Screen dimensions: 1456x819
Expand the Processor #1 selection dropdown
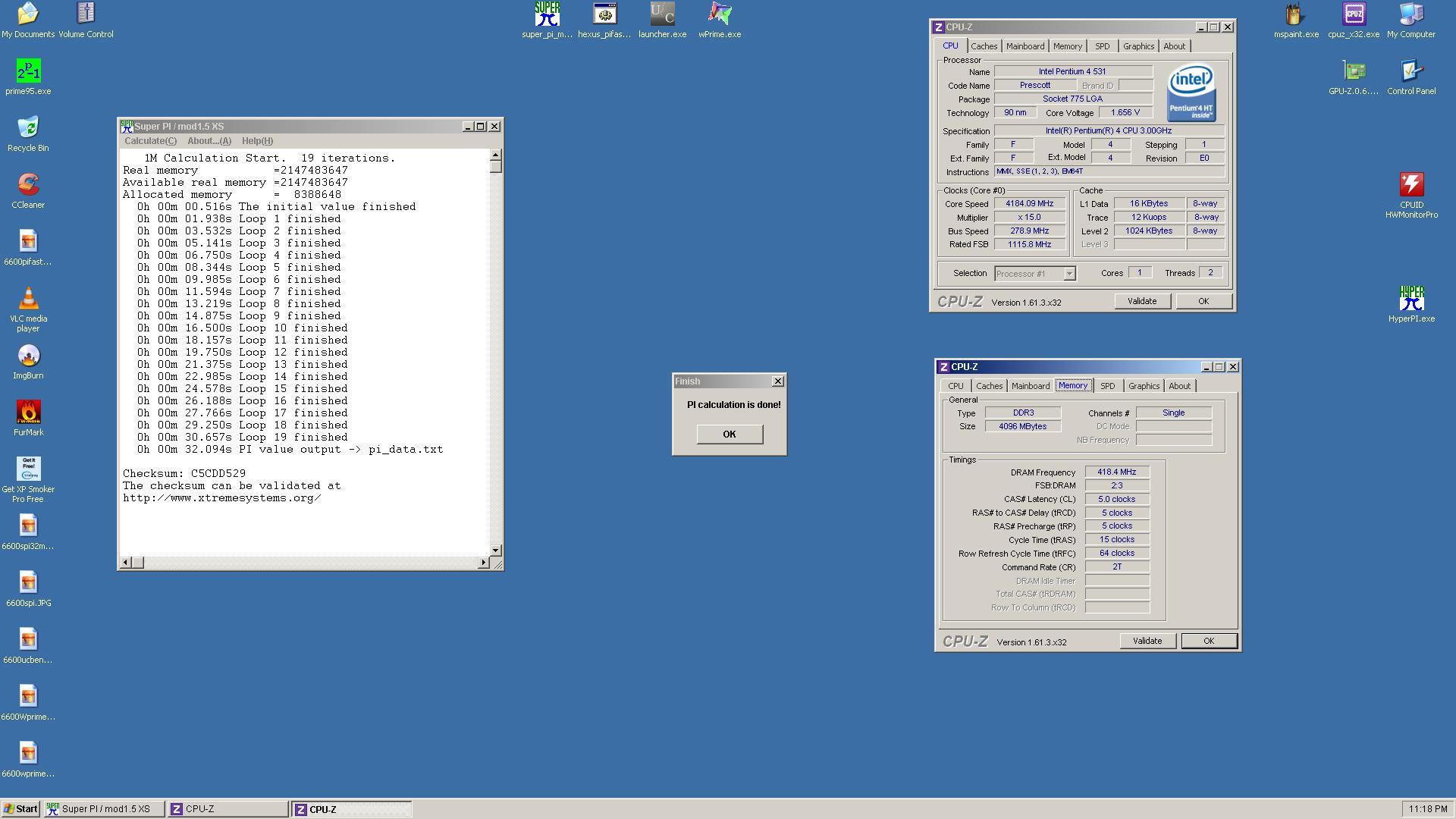[1069, 274]
